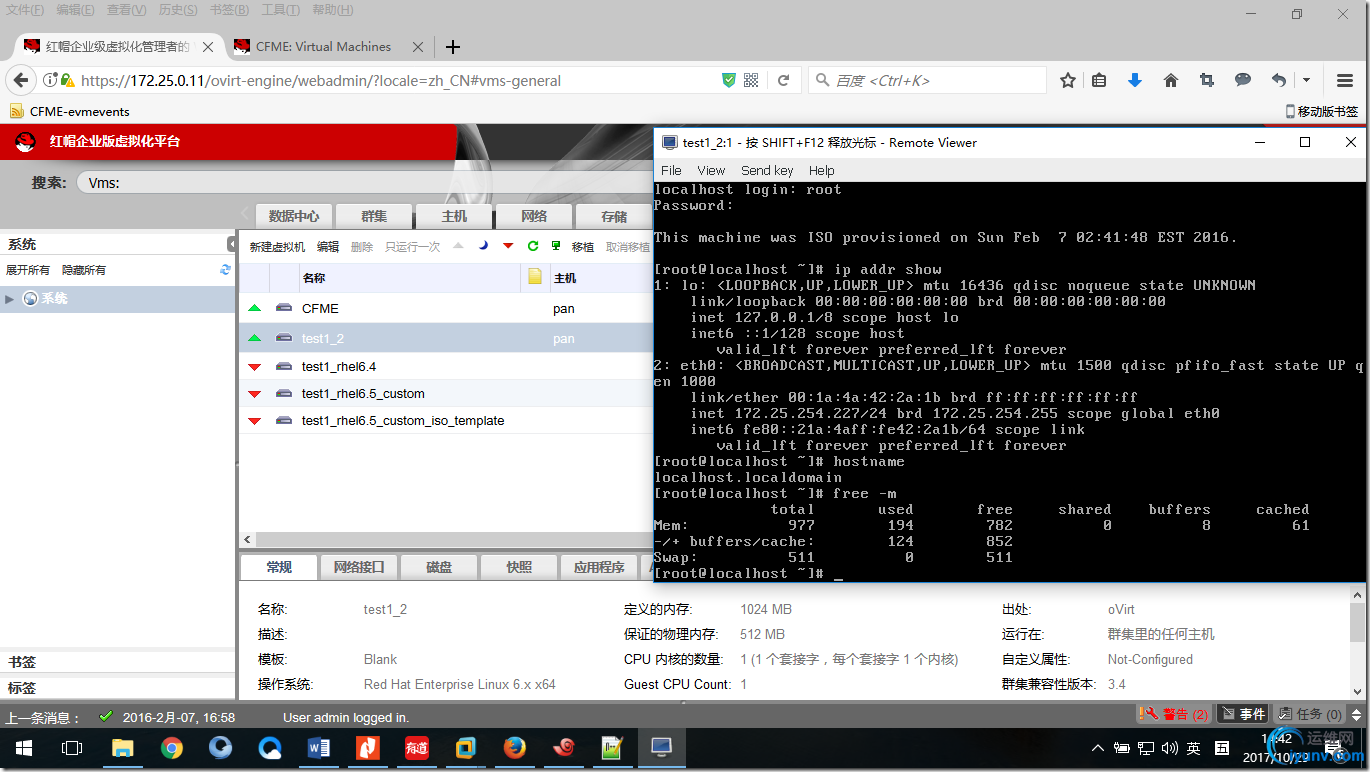Switch to the 数据中心 tab
Screen dimensions: 1370x772
coord(294,216)
